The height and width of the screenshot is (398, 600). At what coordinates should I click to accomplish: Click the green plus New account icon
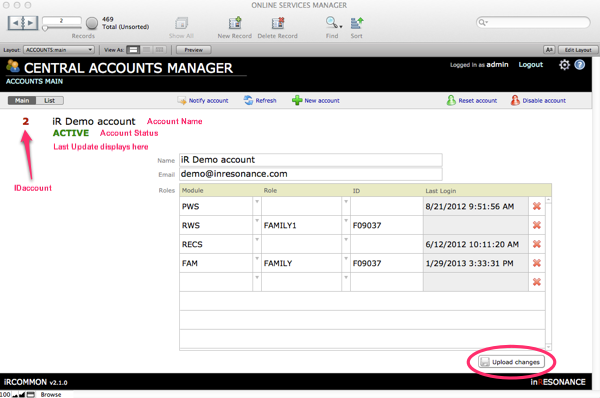[297, 100]
